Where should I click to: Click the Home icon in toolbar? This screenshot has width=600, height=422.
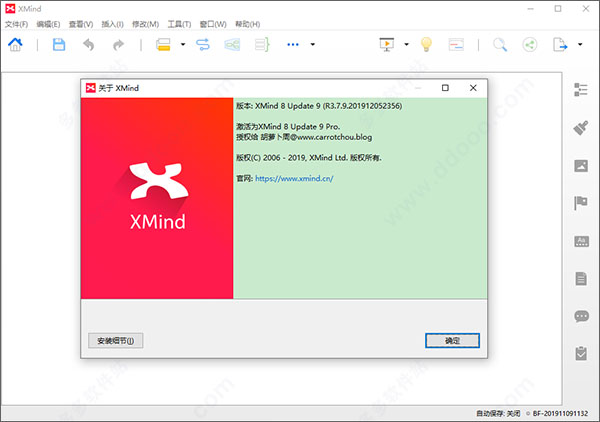click(x=15, y=44)
